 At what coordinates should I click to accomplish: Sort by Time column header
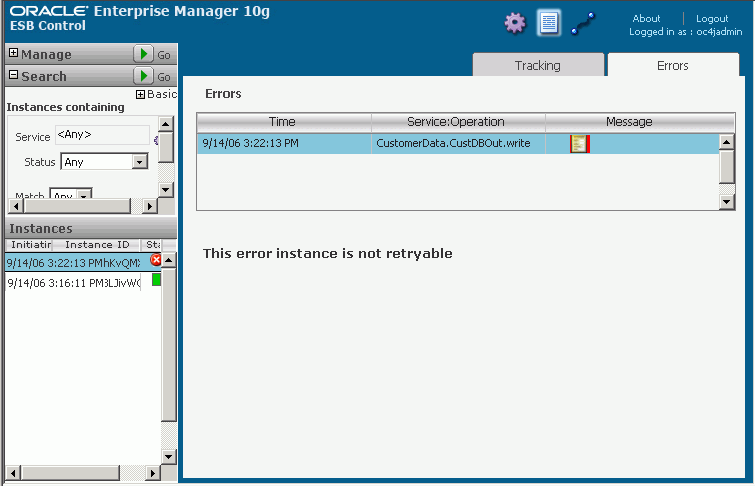pos(284,122)
